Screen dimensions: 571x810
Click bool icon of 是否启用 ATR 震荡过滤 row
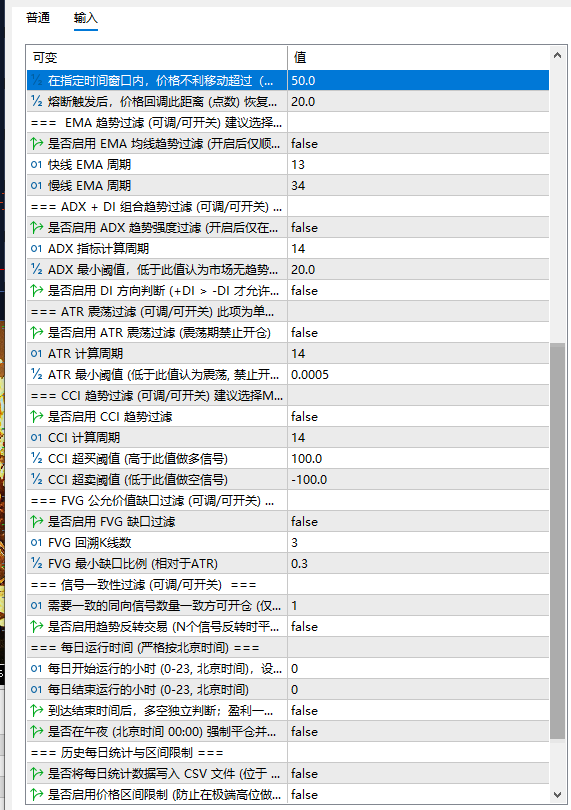click(x=36, y=332)
